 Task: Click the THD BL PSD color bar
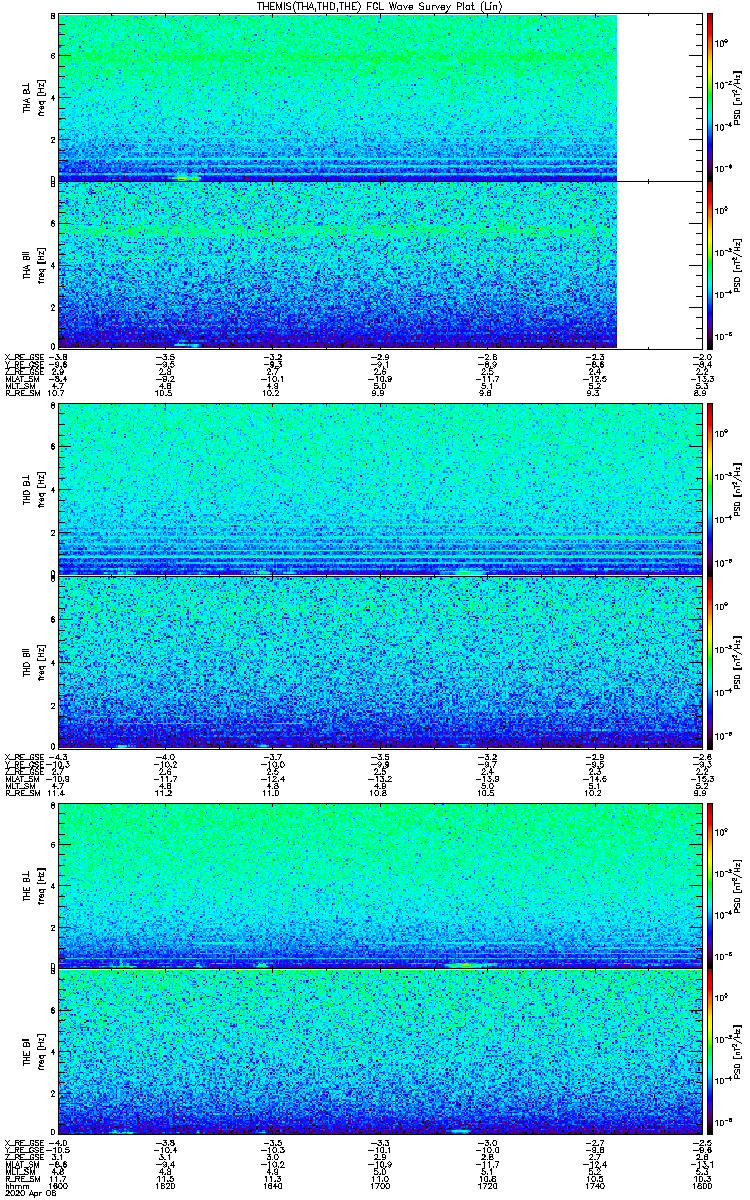coord(710,489)
